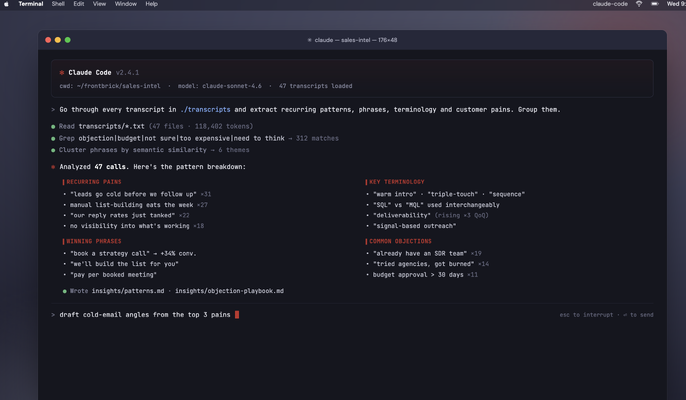Click "pay per booked meeting" line
This screenshot has height=400, width=686.
coord(110,275)
